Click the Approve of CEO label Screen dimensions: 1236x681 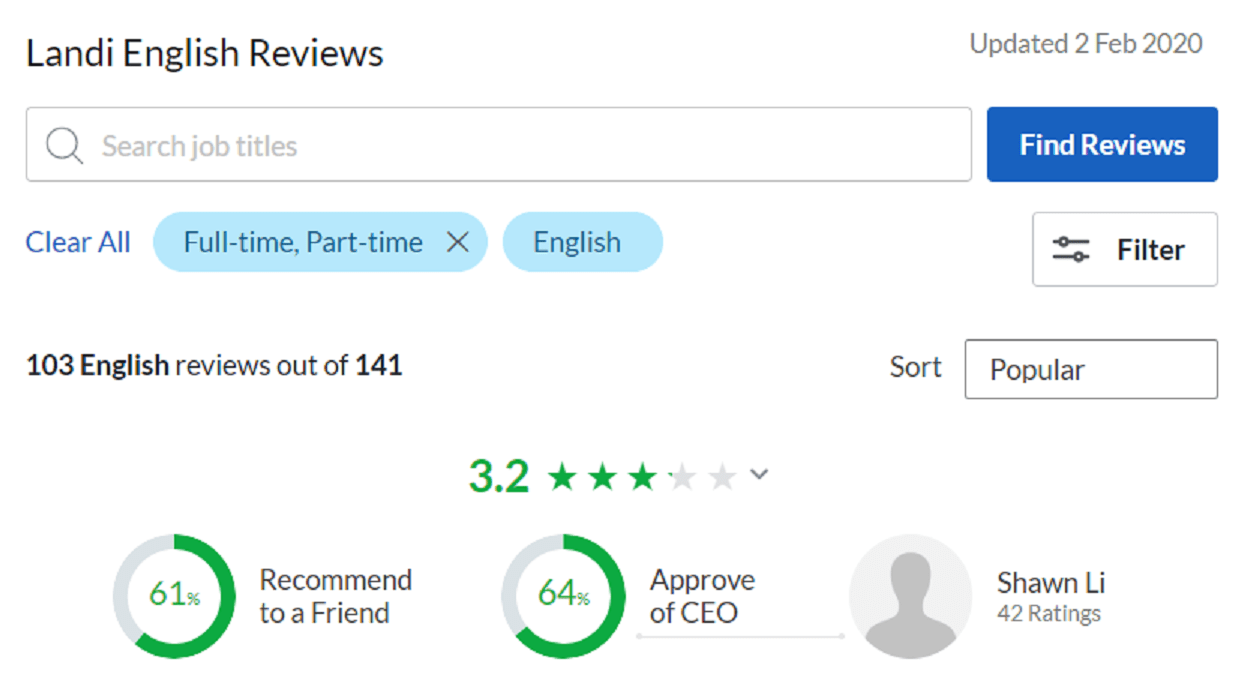click(702, 596)
